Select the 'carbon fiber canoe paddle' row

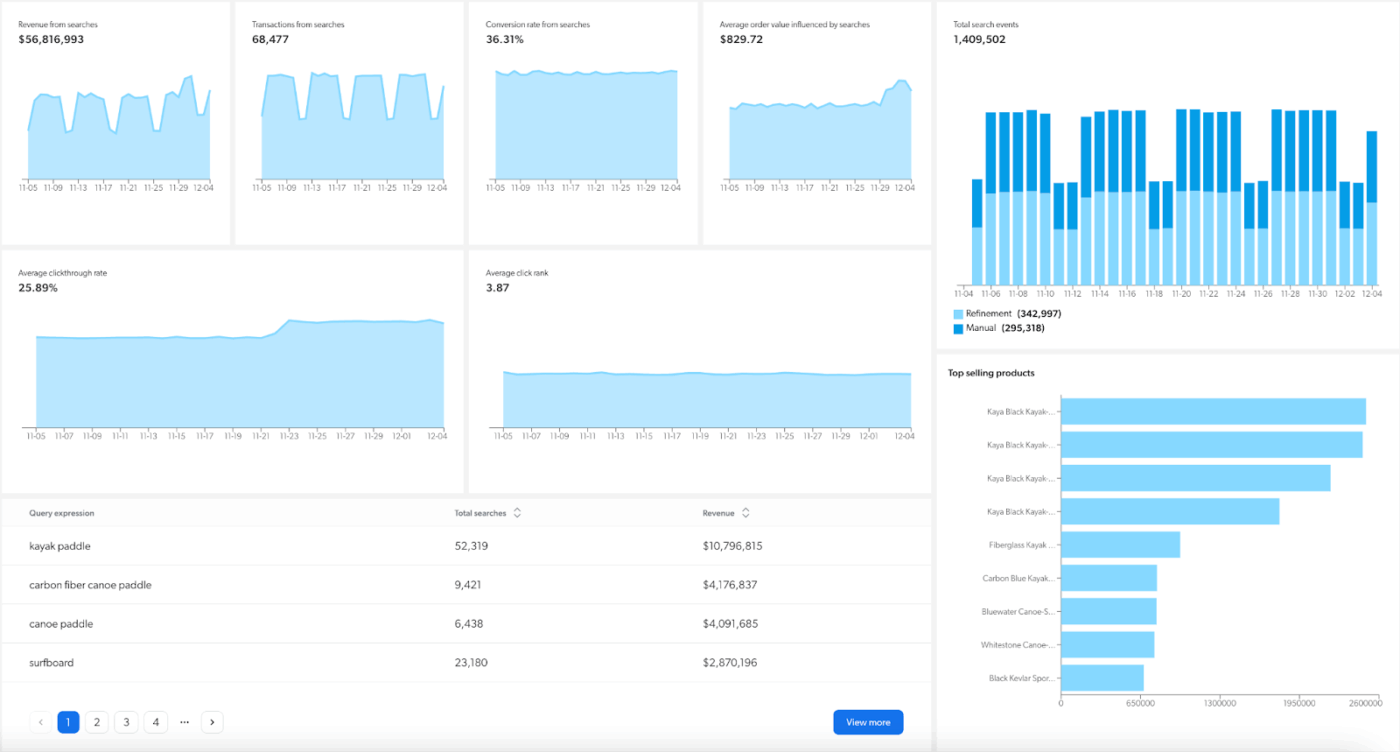(x=90, y=585)
